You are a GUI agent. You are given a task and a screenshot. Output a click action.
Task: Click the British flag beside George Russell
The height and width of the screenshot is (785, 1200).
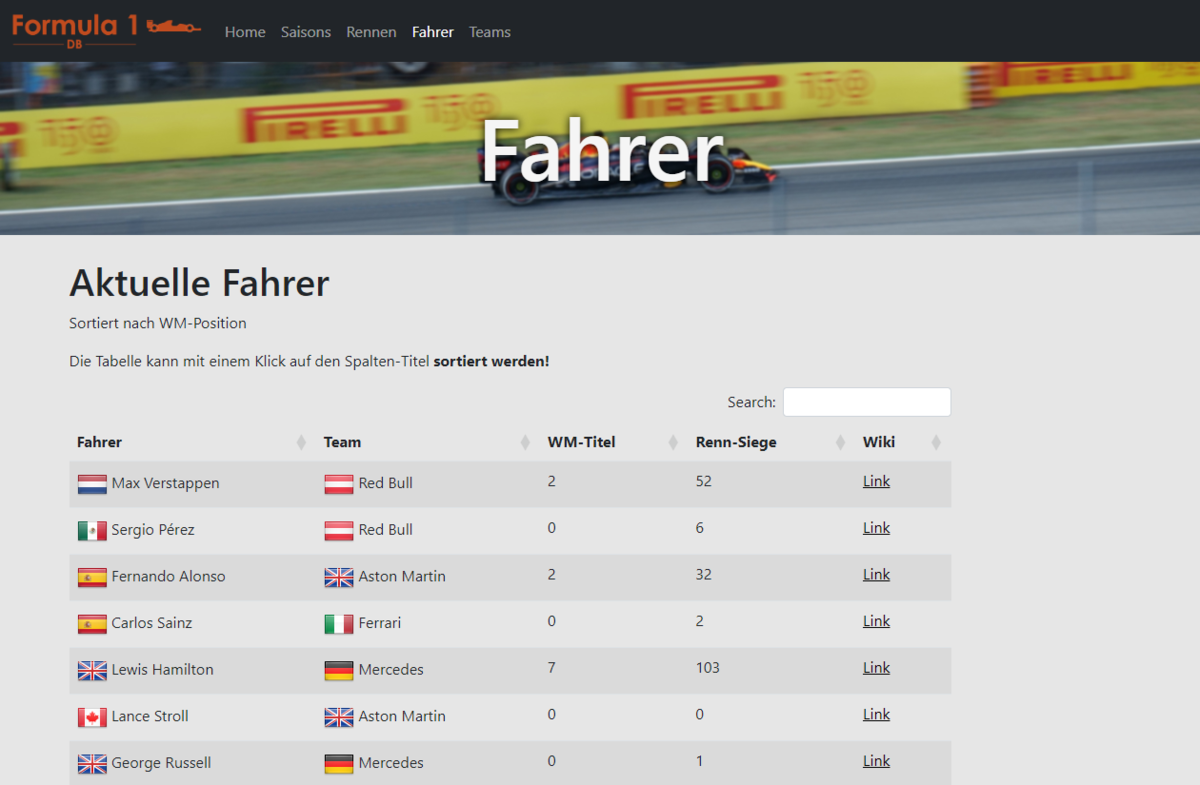(92, 764)
